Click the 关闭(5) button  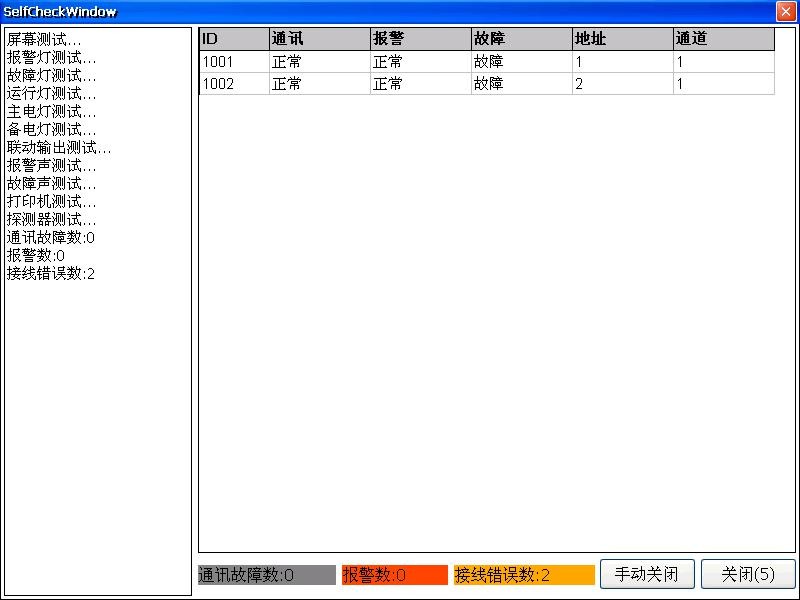point(748,574)
